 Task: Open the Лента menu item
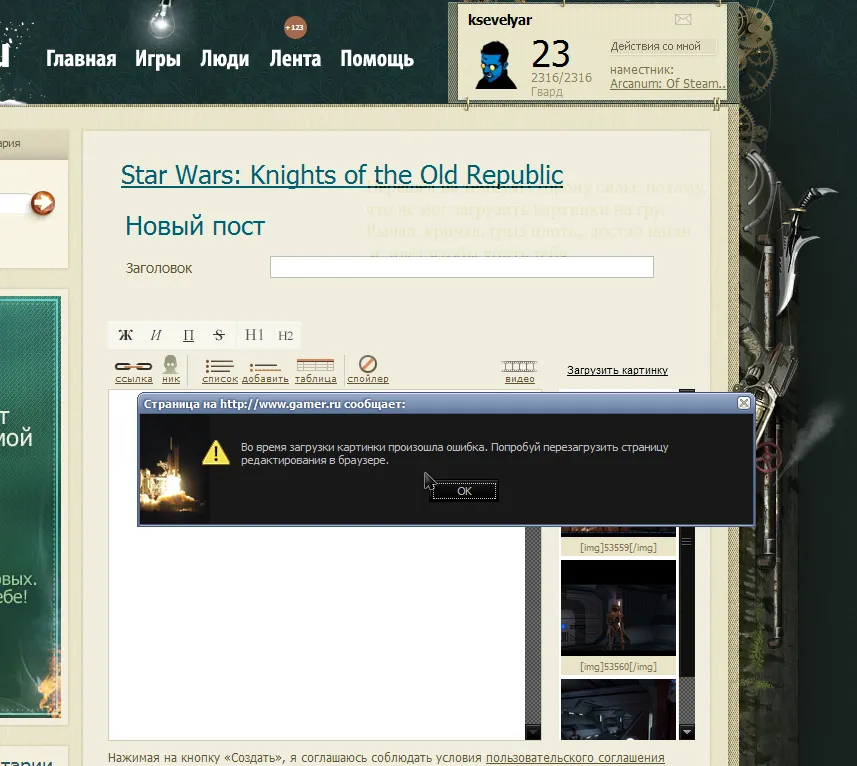point(295,58)
